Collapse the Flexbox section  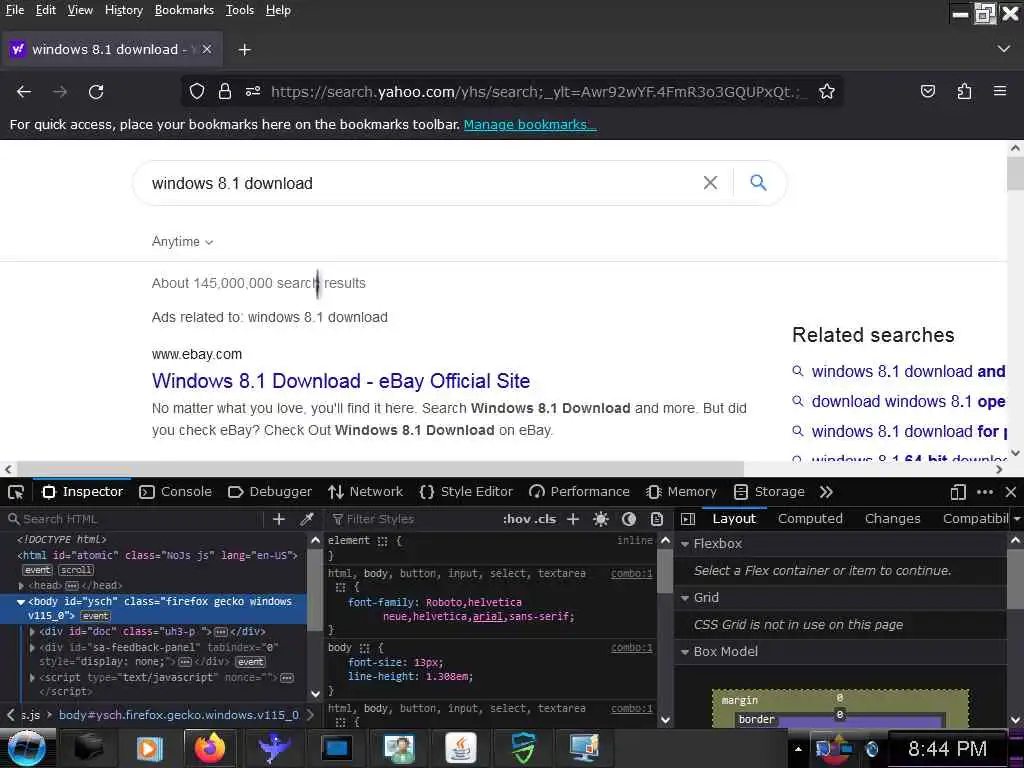point(685,544)
